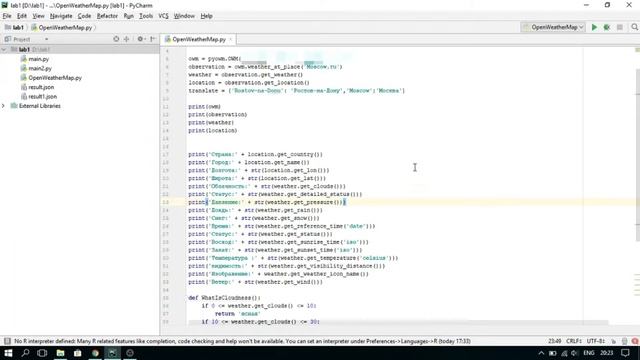Screen dimensions: 640x360
Task: Click the Stop process icon
Action: (620, 27)
